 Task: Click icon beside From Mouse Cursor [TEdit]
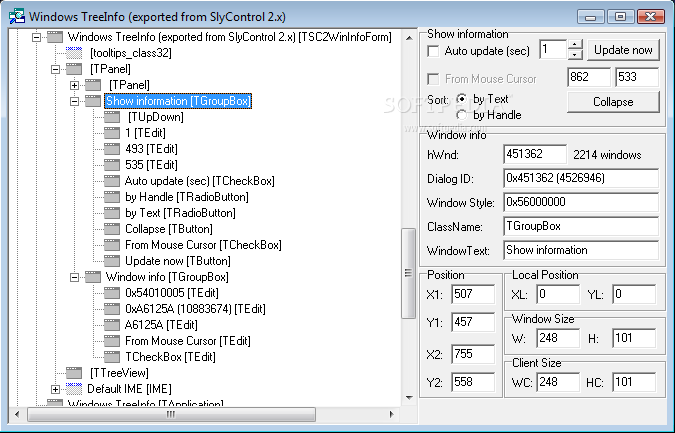tap(112, 341)
